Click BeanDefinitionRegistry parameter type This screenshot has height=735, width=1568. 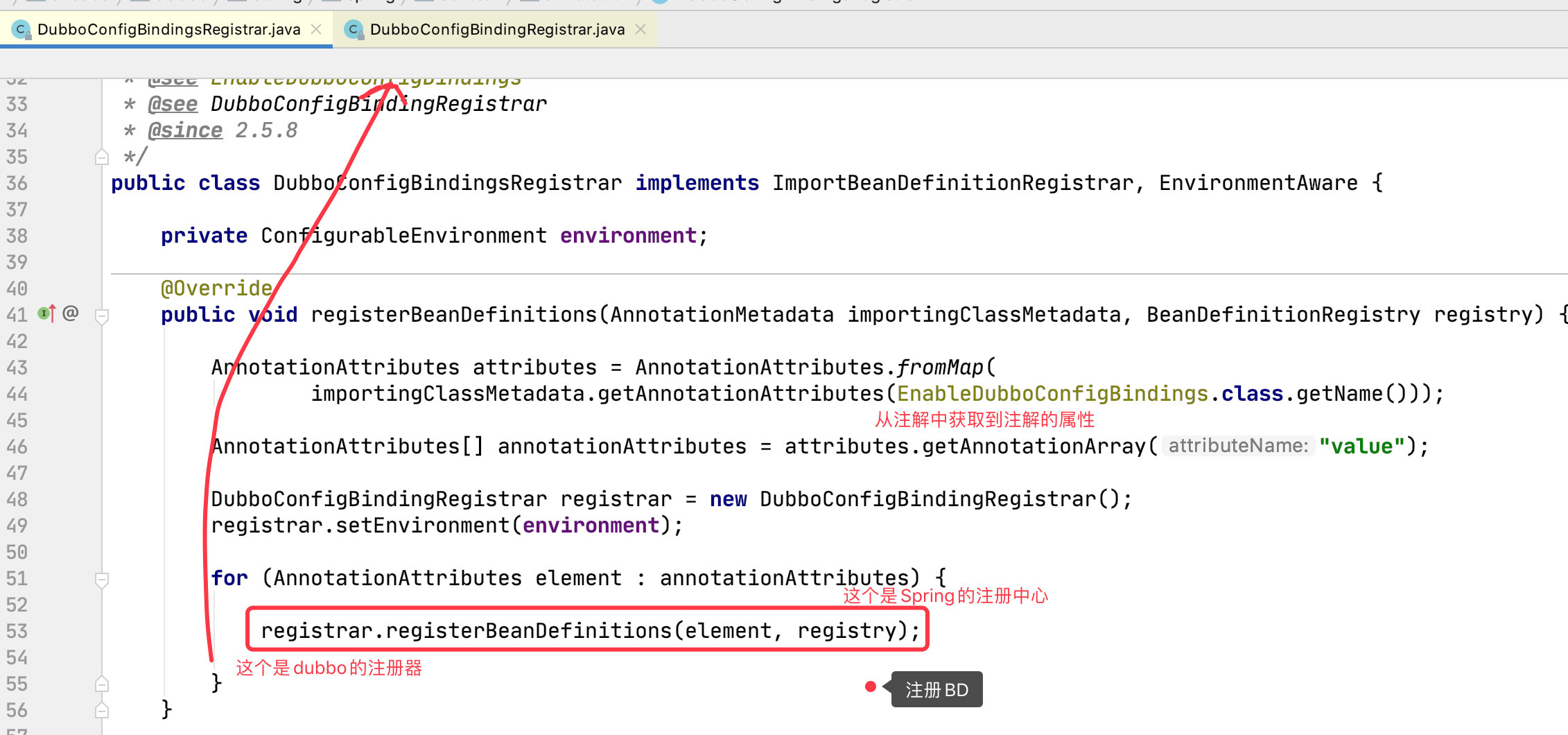tap(1283, 315)
